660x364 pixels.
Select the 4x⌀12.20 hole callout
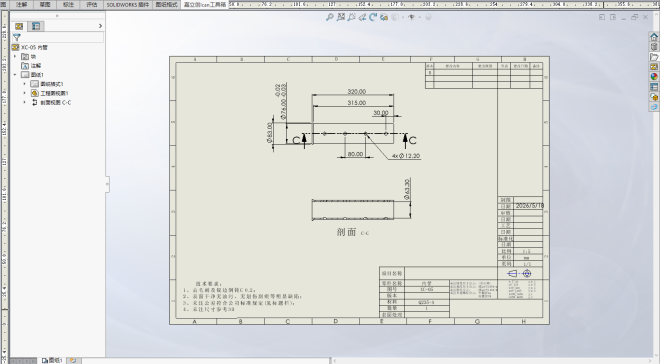tap(406, 156)
